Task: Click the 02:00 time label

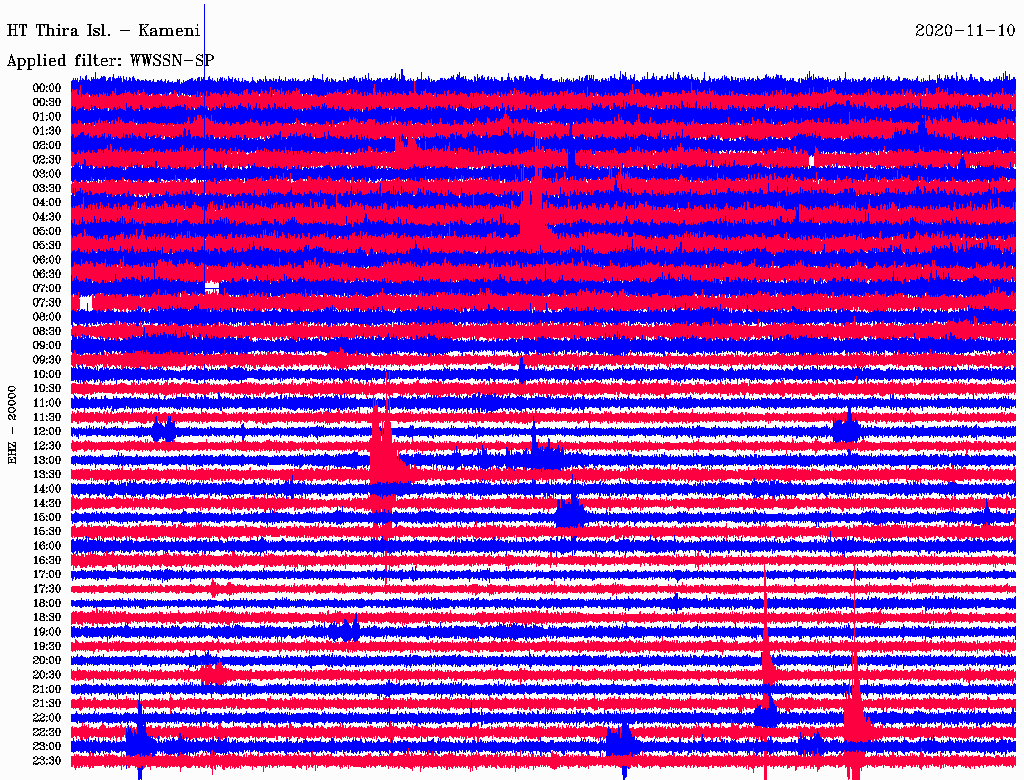Action: pos(46,145)
